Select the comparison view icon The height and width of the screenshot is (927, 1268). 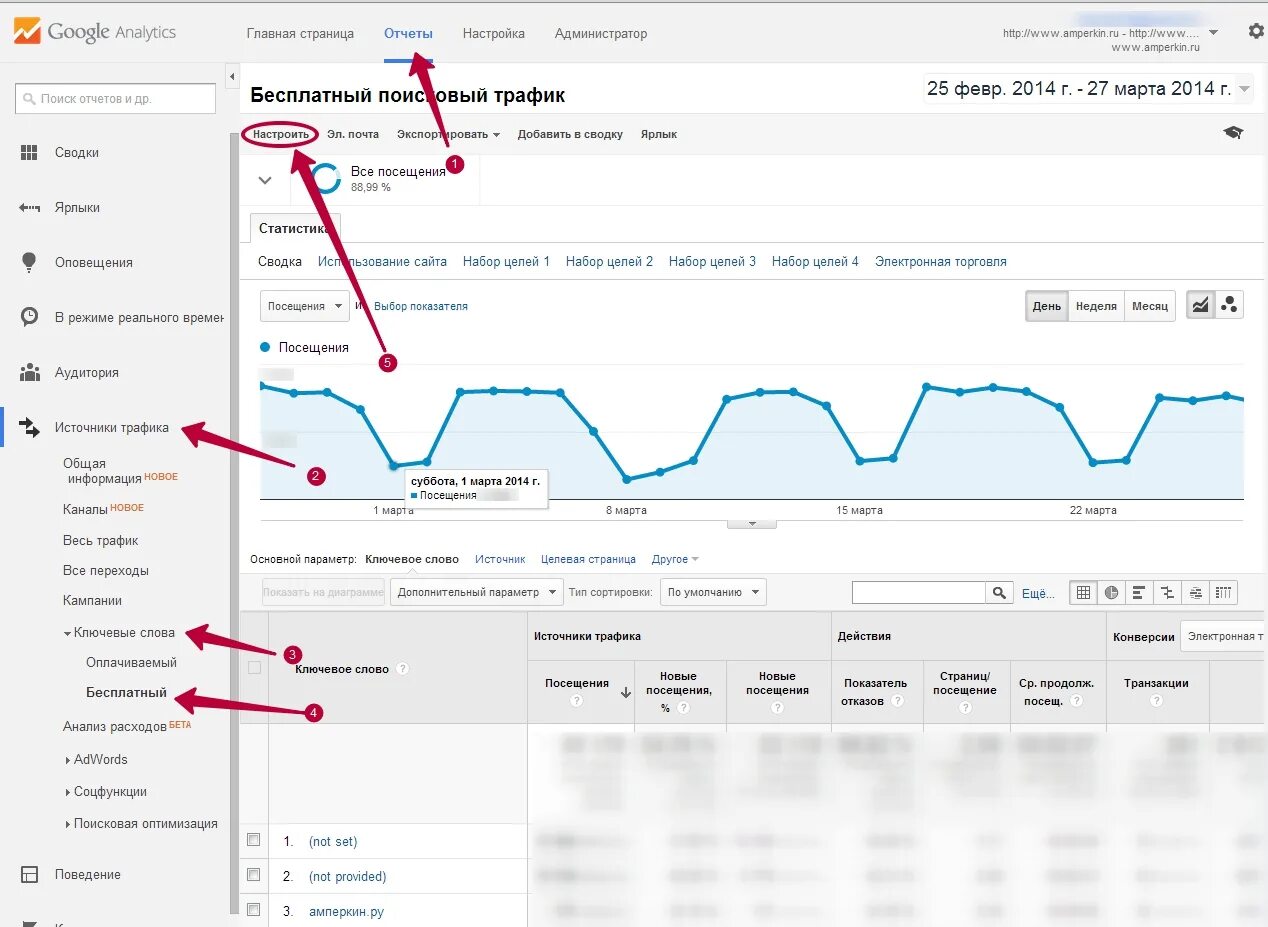(1167, 592)
